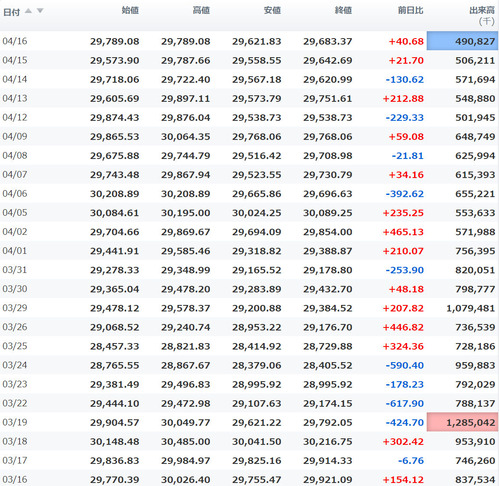Click volume 959,883
The height and width of the screenshot is (486, 499).
click(475, 365)
